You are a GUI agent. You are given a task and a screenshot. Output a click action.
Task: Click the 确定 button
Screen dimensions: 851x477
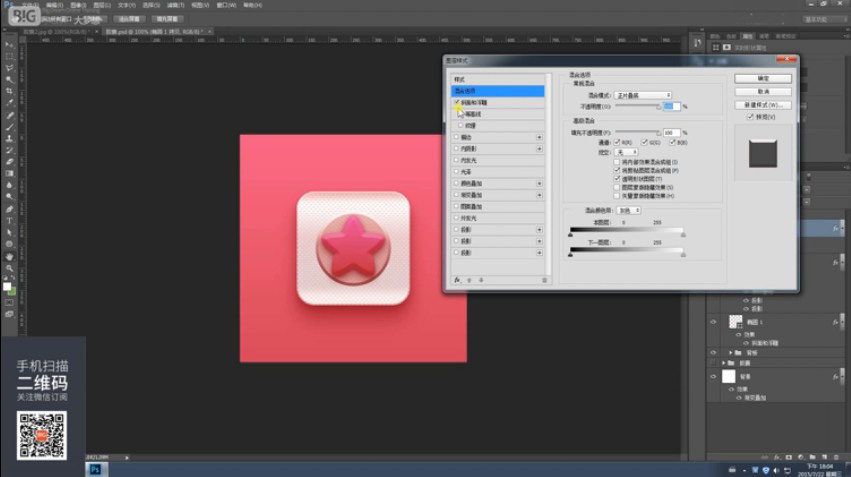click(763, 79)
